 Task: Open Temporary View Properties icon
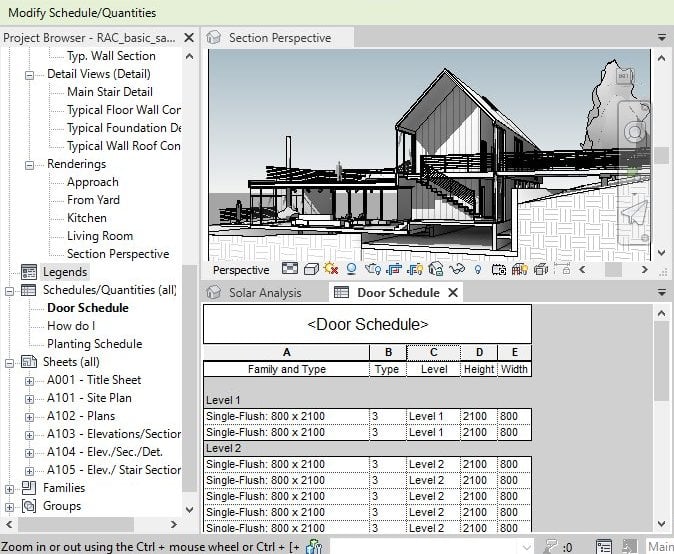pos(499,269)
